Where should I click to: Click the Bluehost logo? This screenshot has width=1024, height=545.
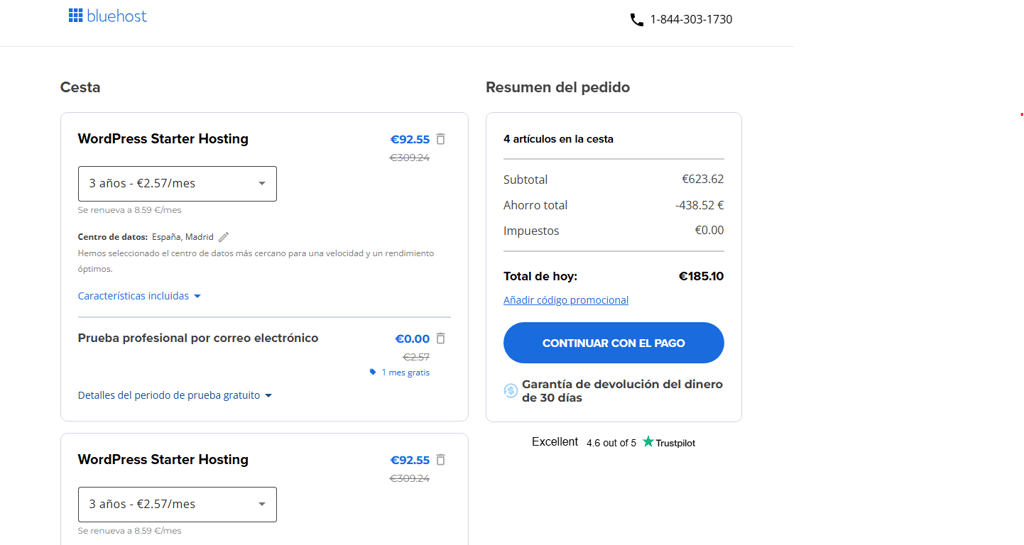tap(108, 16)
